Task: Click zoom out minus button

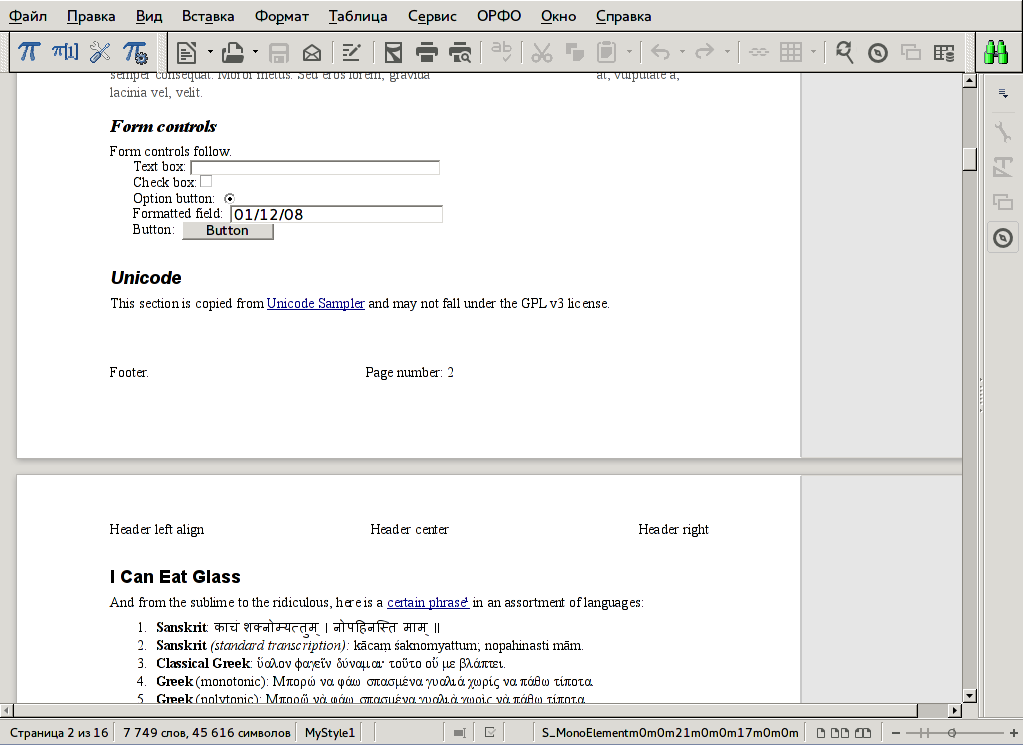Action: [x=896, y=733]
